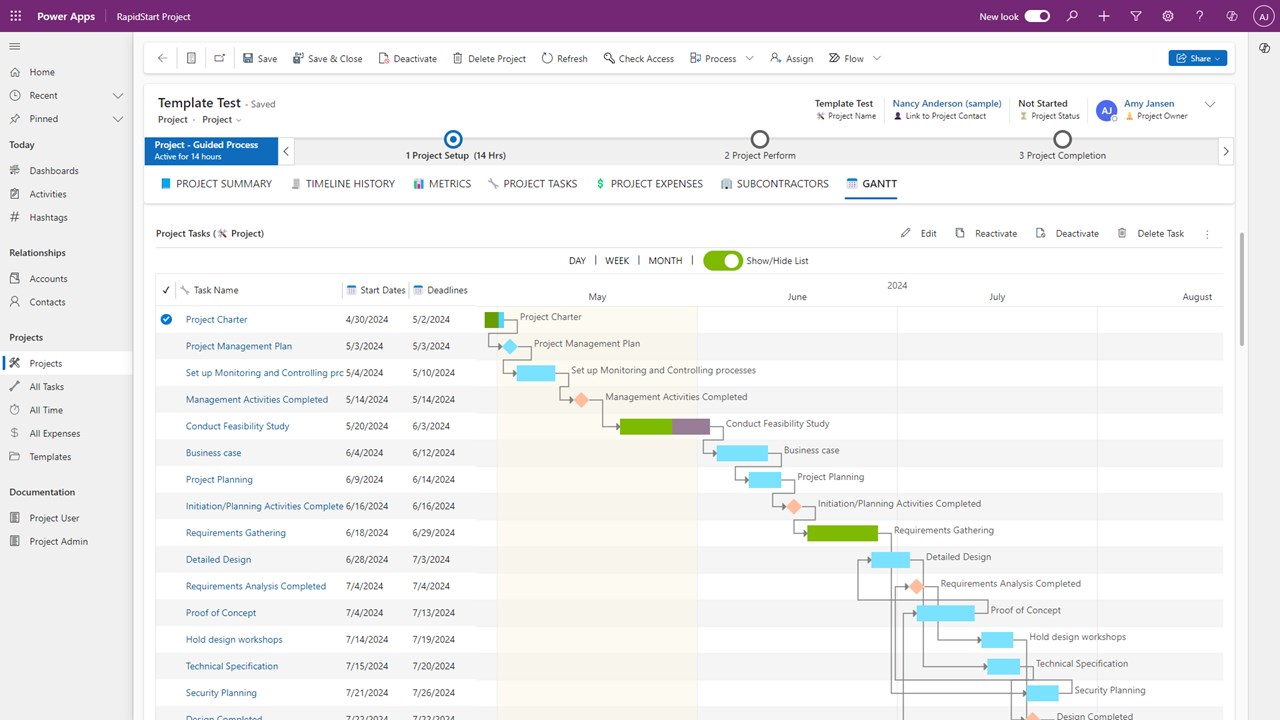Open the Nancy Anderson (sample) contact link
This screenshot has width=1280, height=720.
pos(947,103)
